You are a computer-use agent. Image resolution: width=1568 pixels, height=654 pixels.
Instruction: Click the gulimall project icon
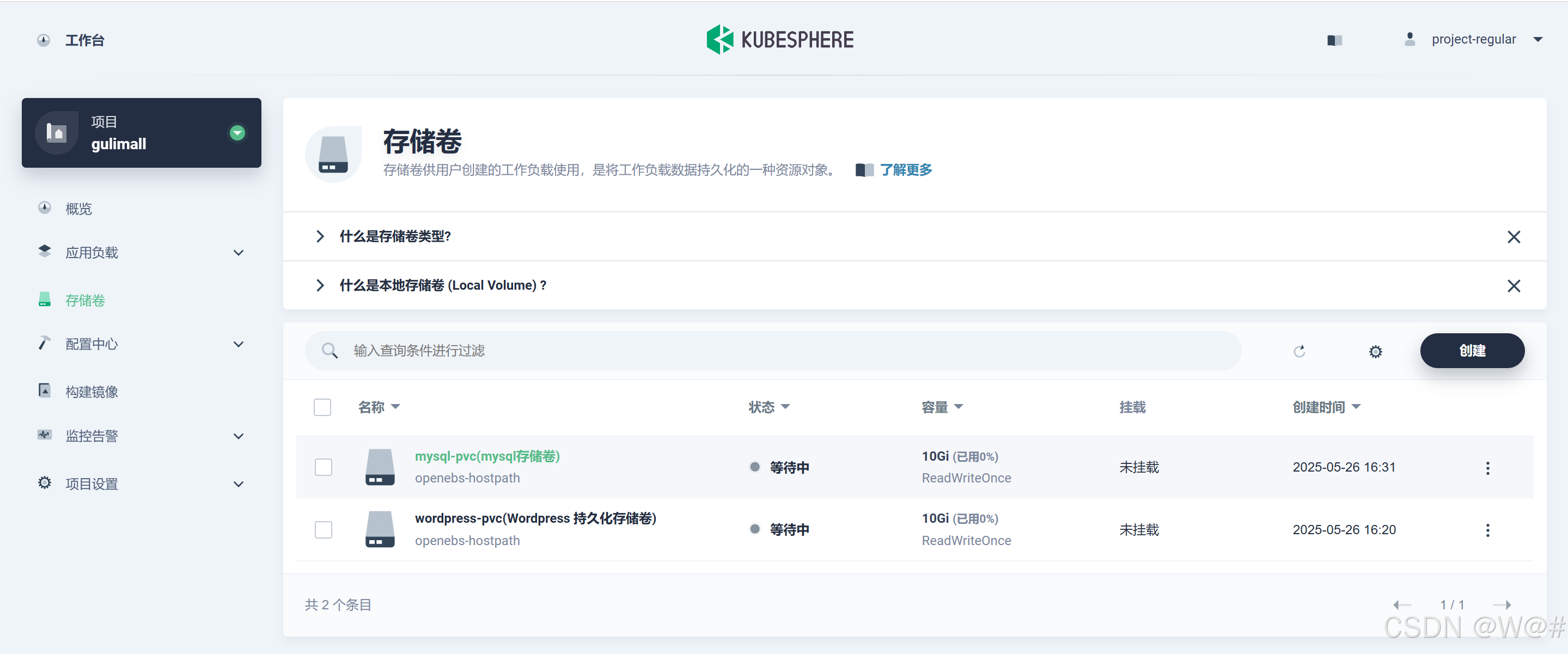click(57, 133)
